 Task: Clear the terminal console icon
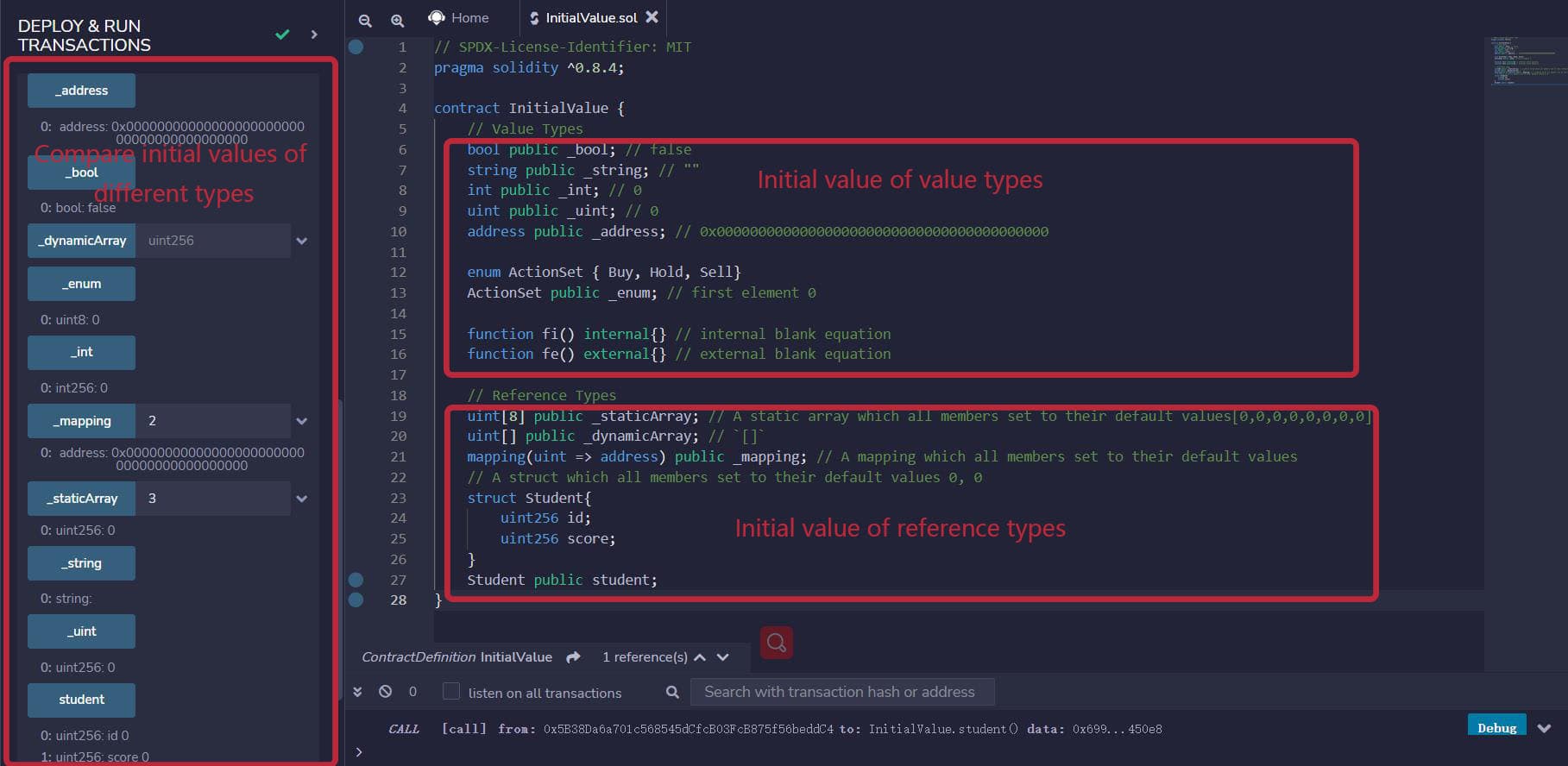tap(386, 692)
